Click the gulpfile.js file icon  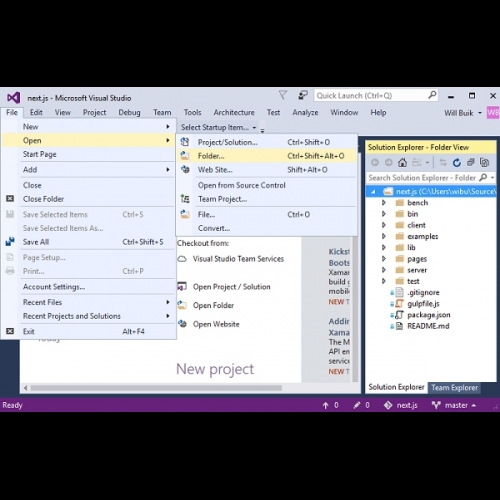[399, 303]
